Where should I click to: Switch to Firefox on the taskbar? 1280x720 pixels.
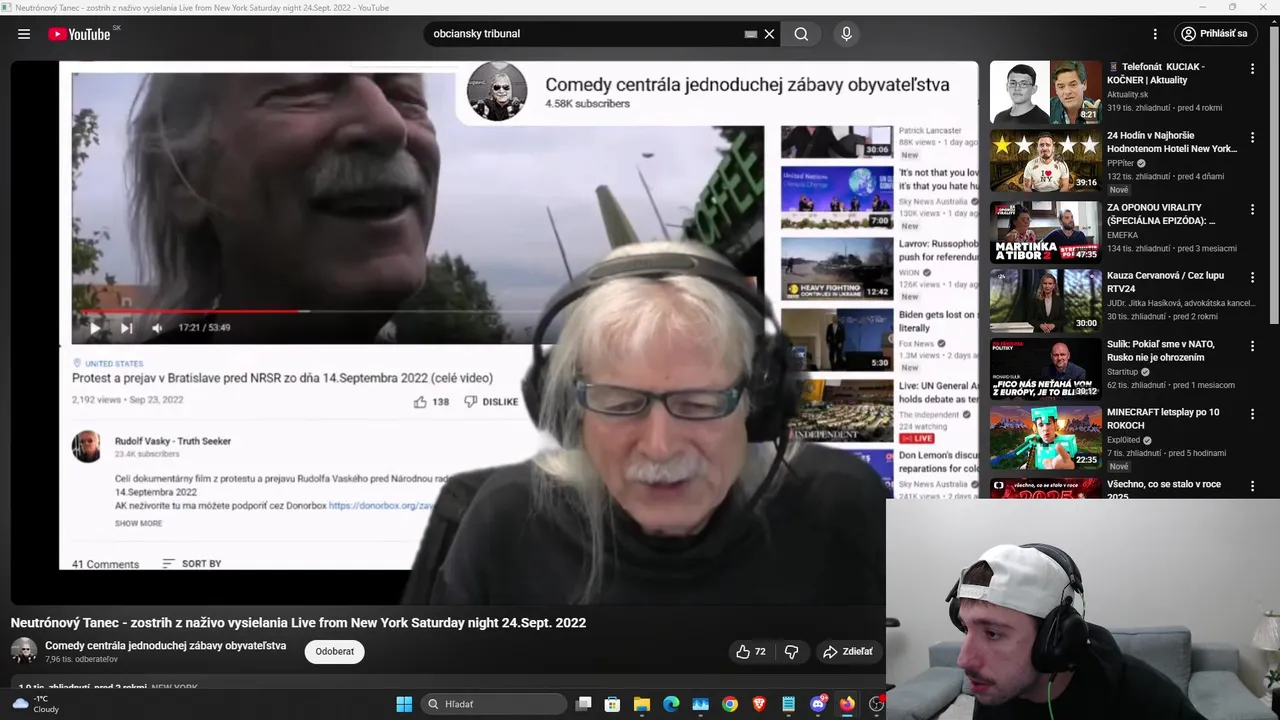click(847, 704)
